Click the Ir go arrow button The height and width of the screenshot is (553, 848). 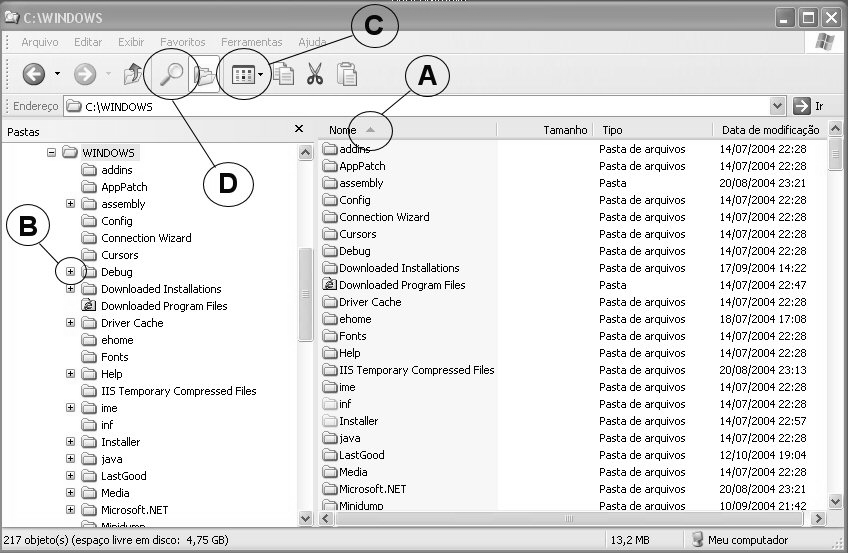[x=801, y=106]
